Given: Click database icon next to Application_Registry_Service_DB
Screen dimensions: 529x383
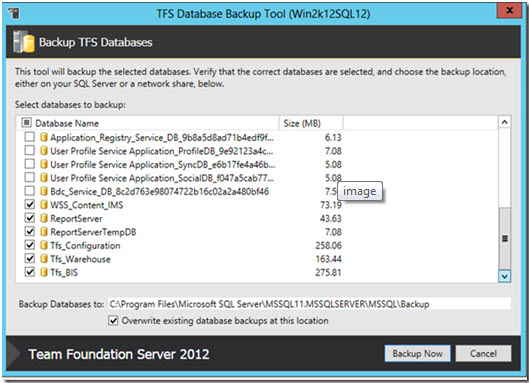Looking at the screenshot, I should tap(44, 137).
